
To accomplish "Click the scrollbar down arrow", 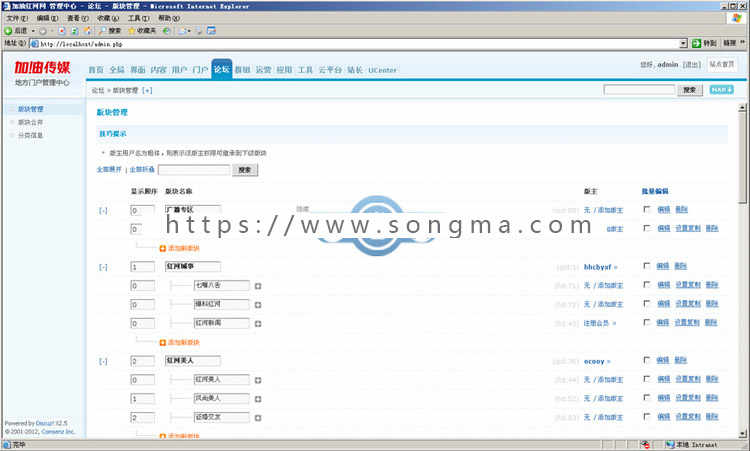I will coord(742,434).
